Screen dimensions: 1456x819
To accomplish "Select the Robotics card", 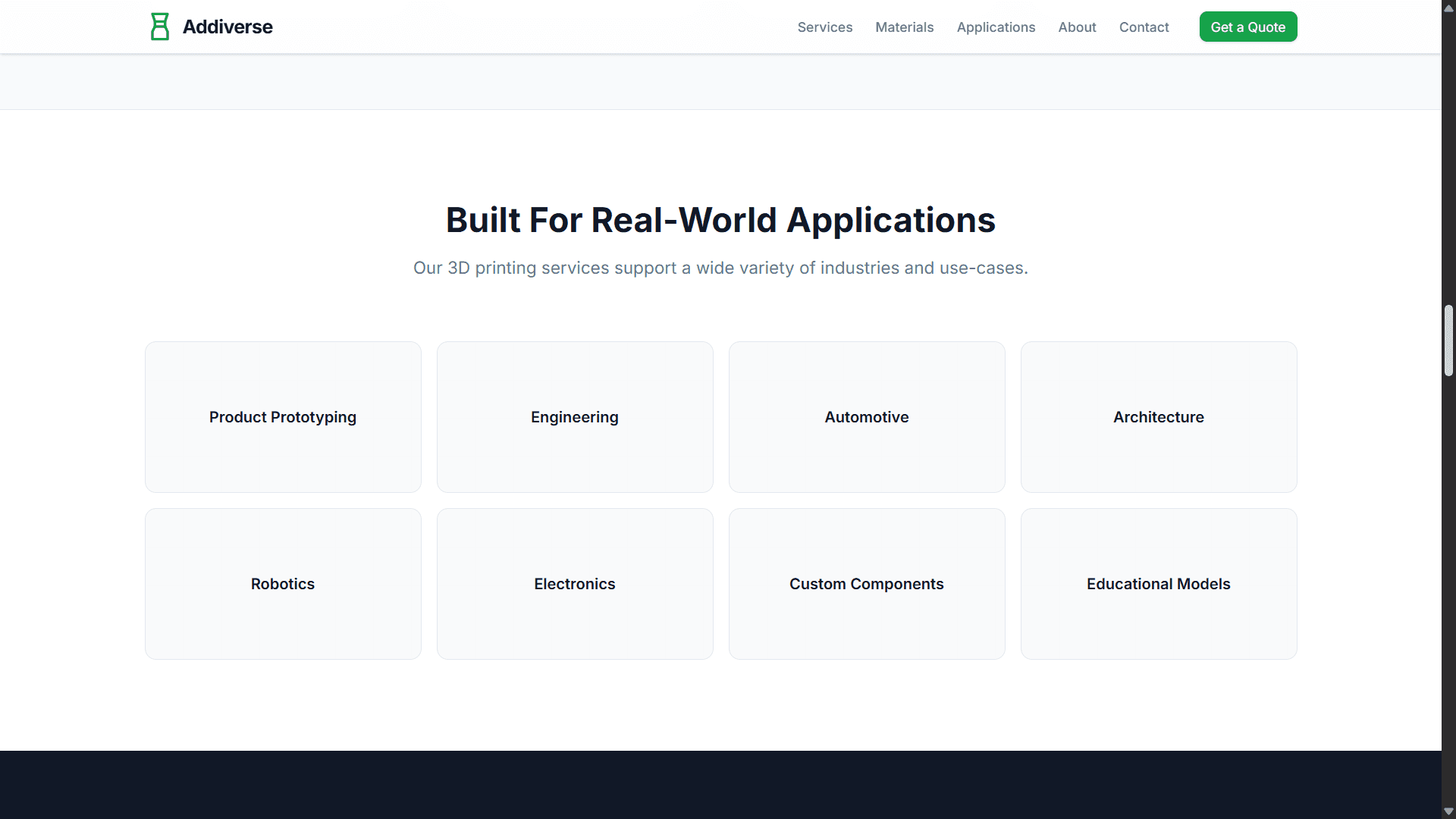I will (283, 584).
